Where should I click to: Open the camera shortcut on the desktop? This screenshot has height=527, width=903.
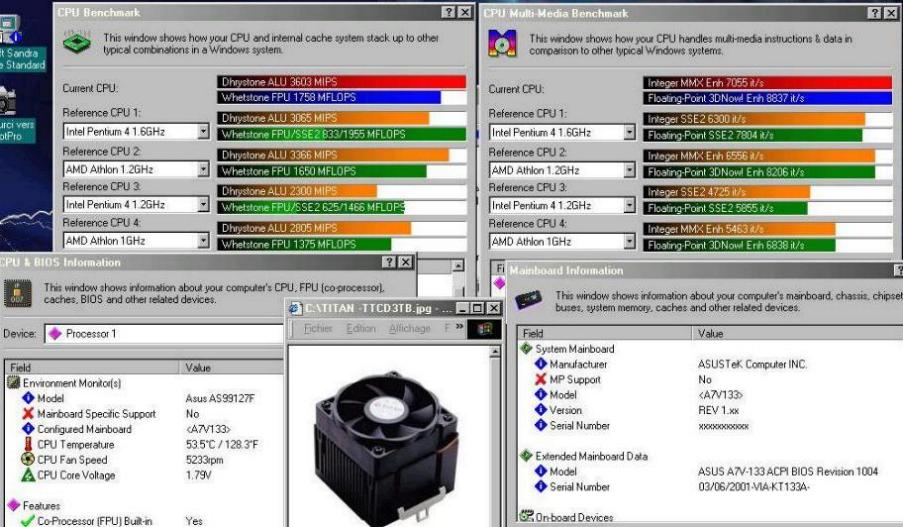coord(8,100)
